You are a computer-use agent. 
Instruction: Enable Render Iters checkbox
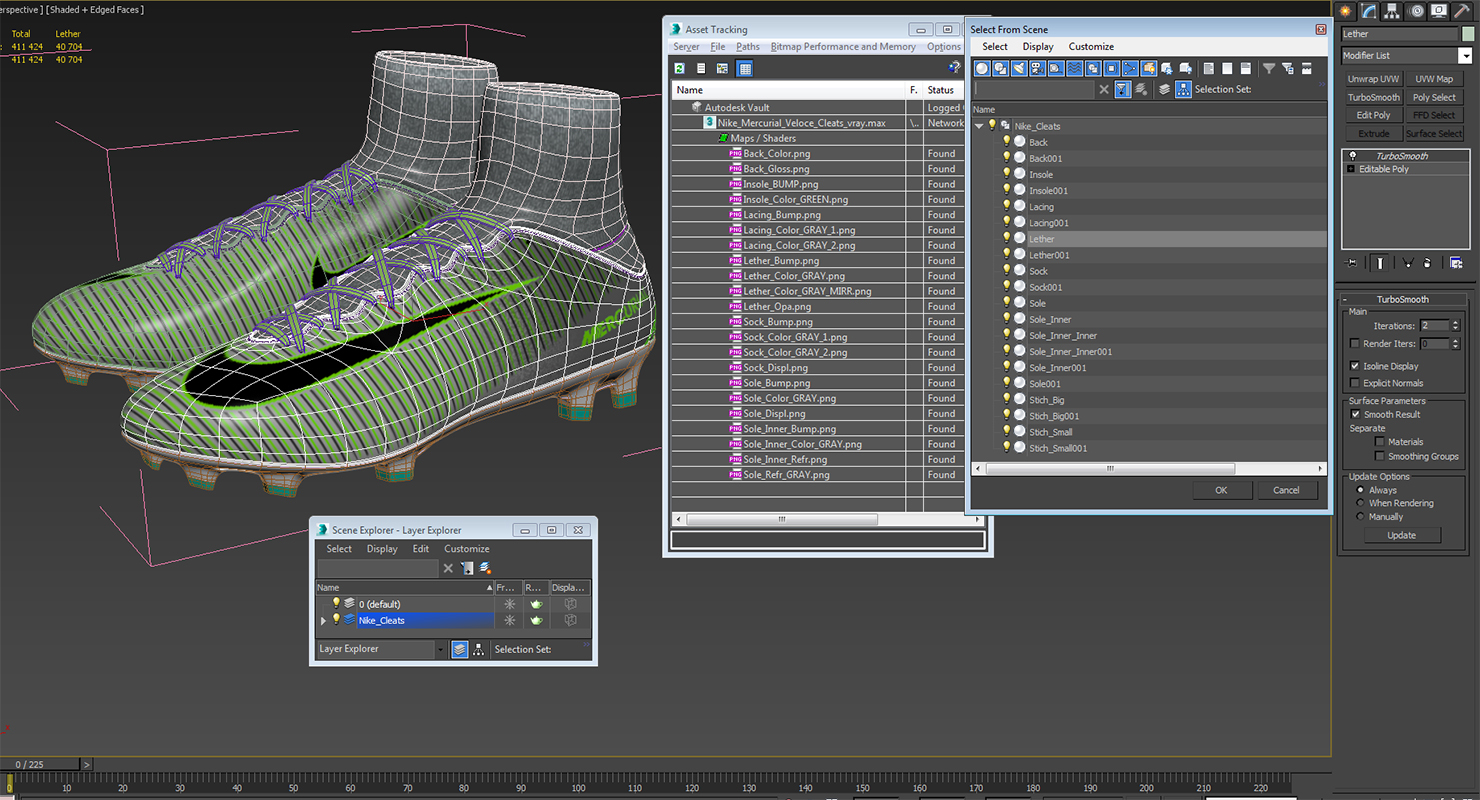click(1355, 344)
